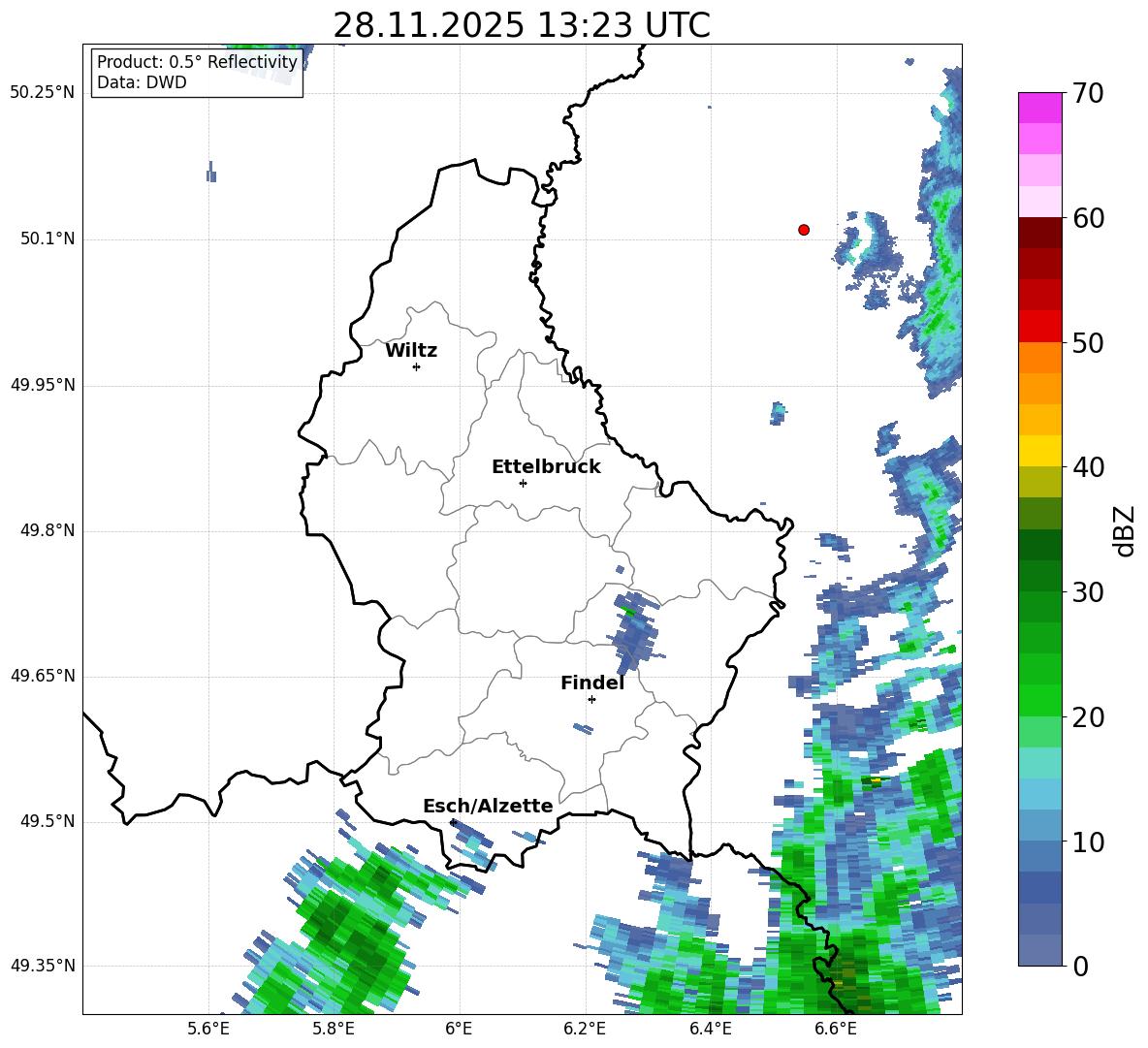Click the 'Product: 0.5° Reflectivity' text

click(197, 62)
